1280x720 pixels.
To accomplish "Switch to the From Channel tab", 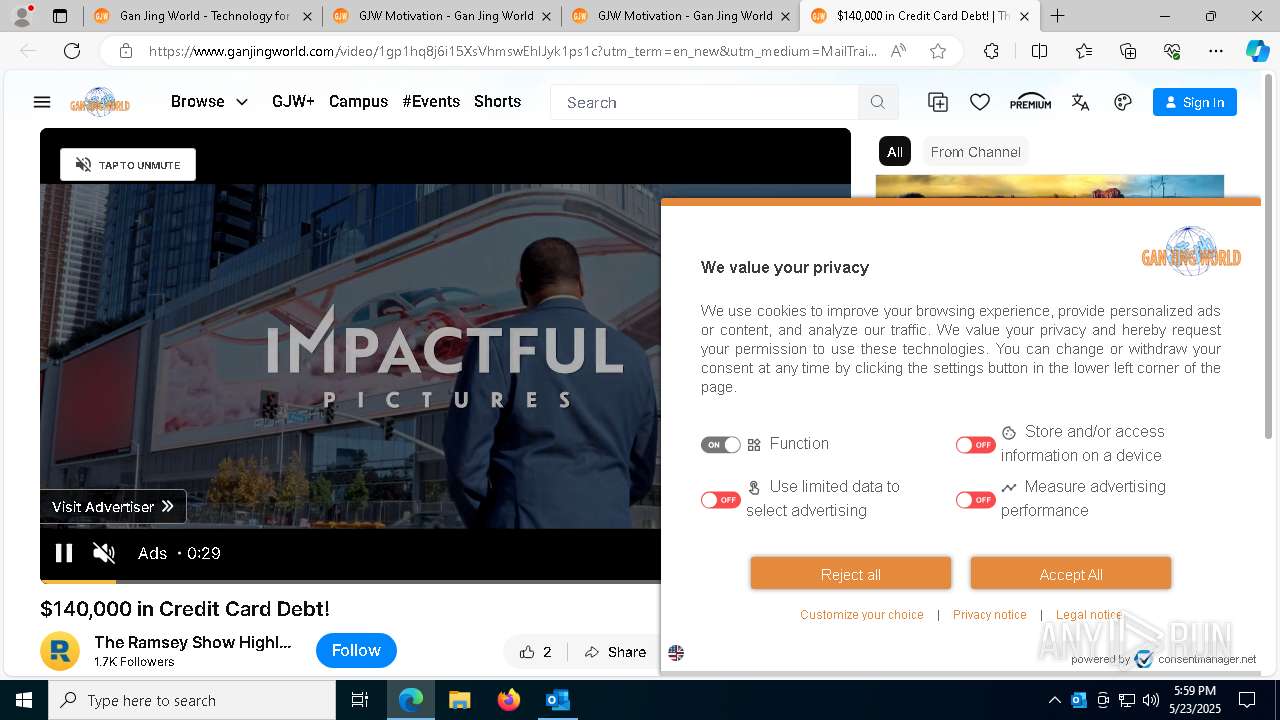I will pyautogui.click(x=975, y=152).
